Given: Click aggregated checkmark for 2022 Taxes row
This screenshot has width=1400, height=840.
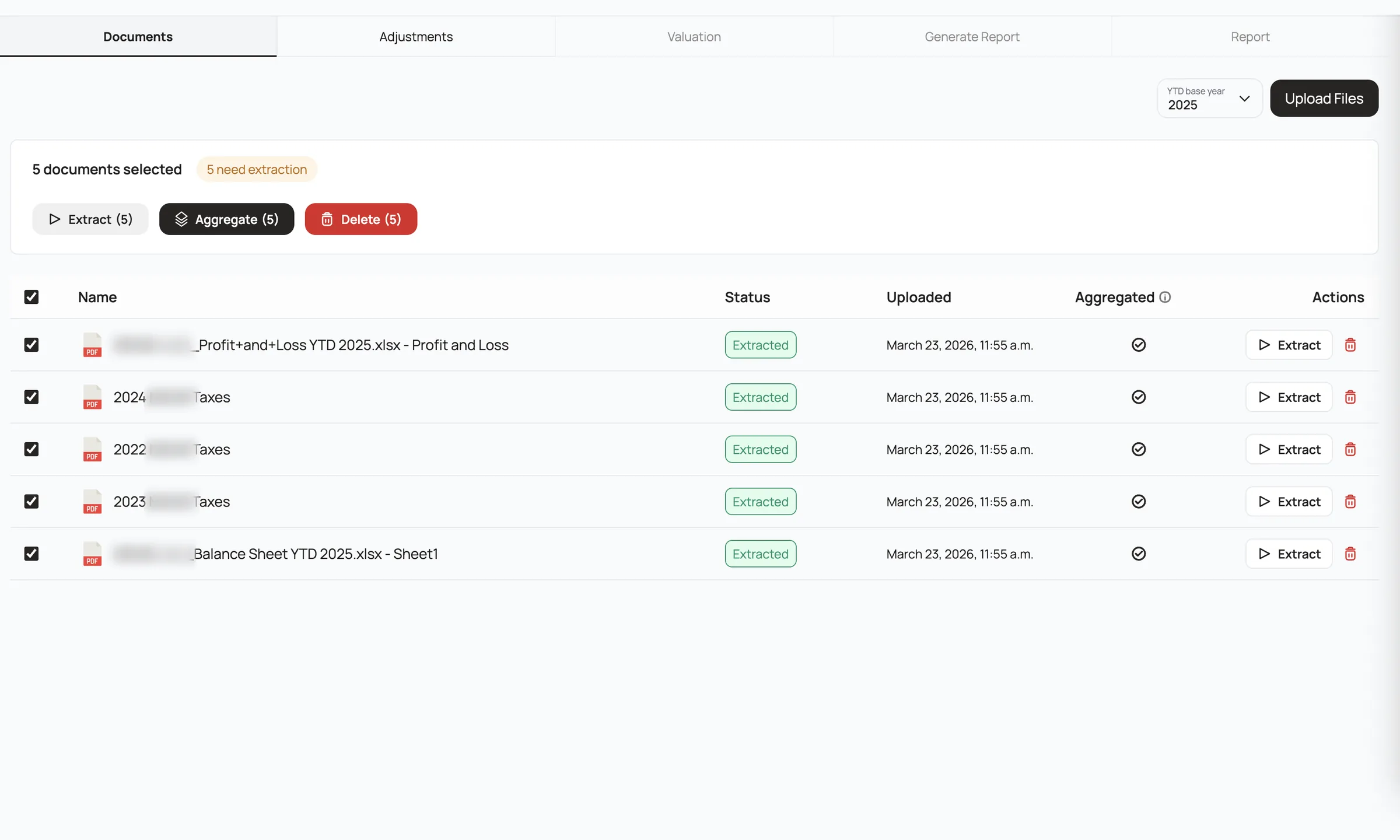Looking at the screenshot, I should click(1139, 449).
